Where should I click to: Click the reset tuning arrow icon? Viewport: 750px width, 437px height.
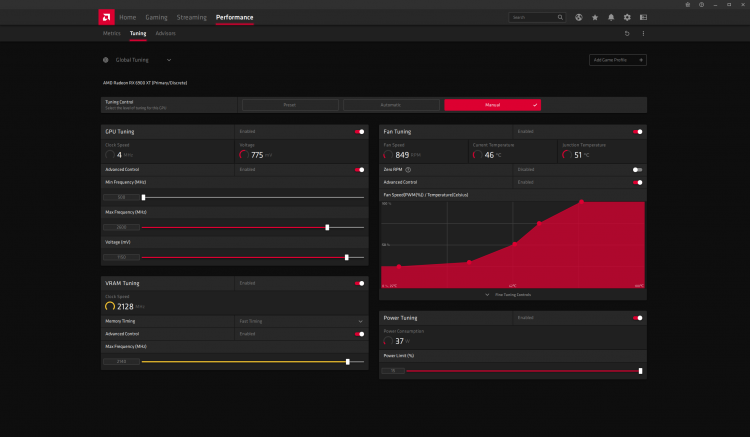(627, 33)
